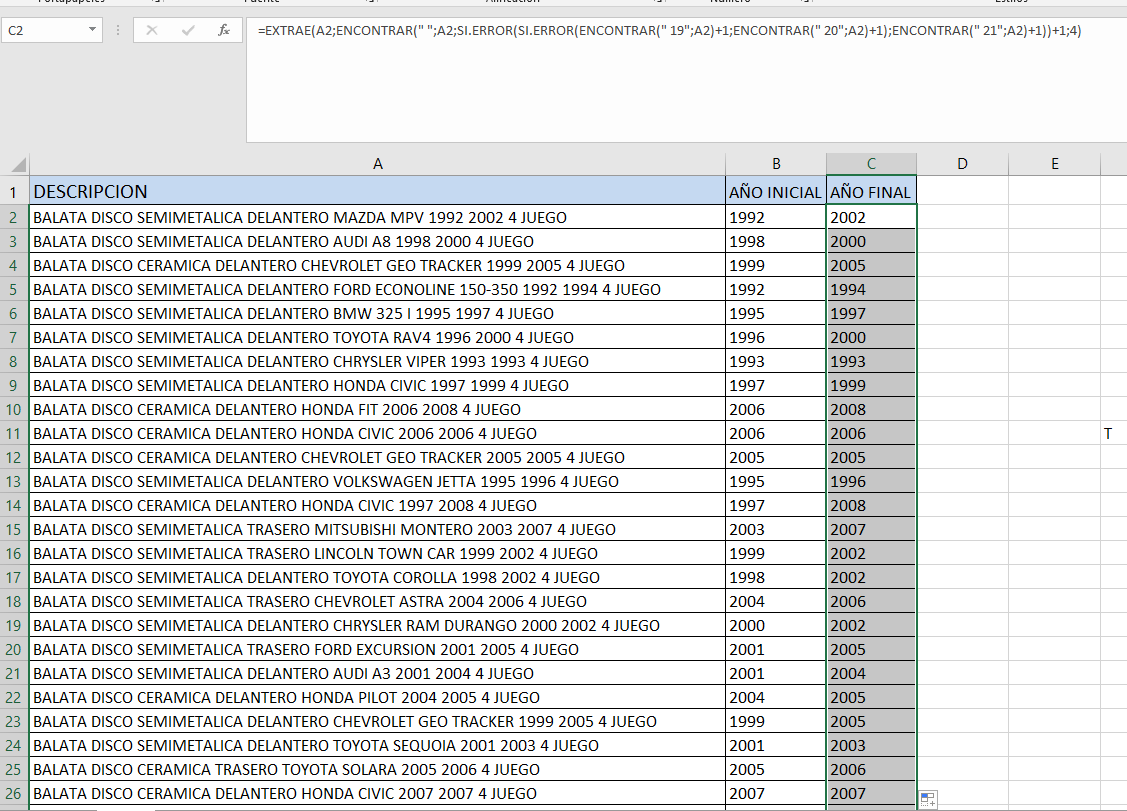Select cell B15 showing 2003

click(x=776, y=529)
